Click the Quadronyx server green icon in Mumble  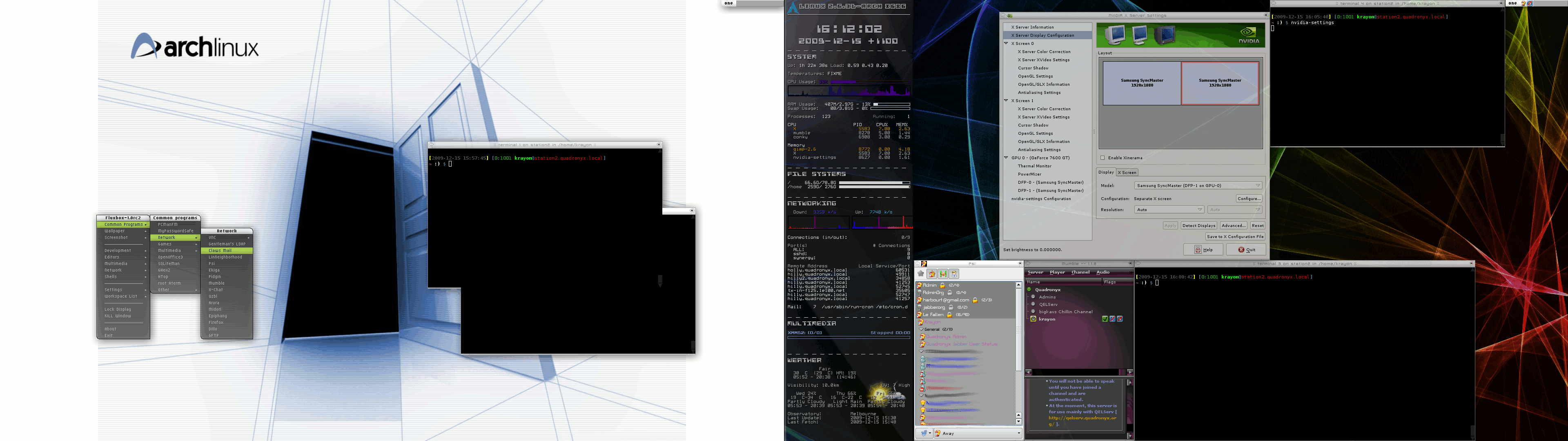pyautogui.click(x=1029, y=290)
